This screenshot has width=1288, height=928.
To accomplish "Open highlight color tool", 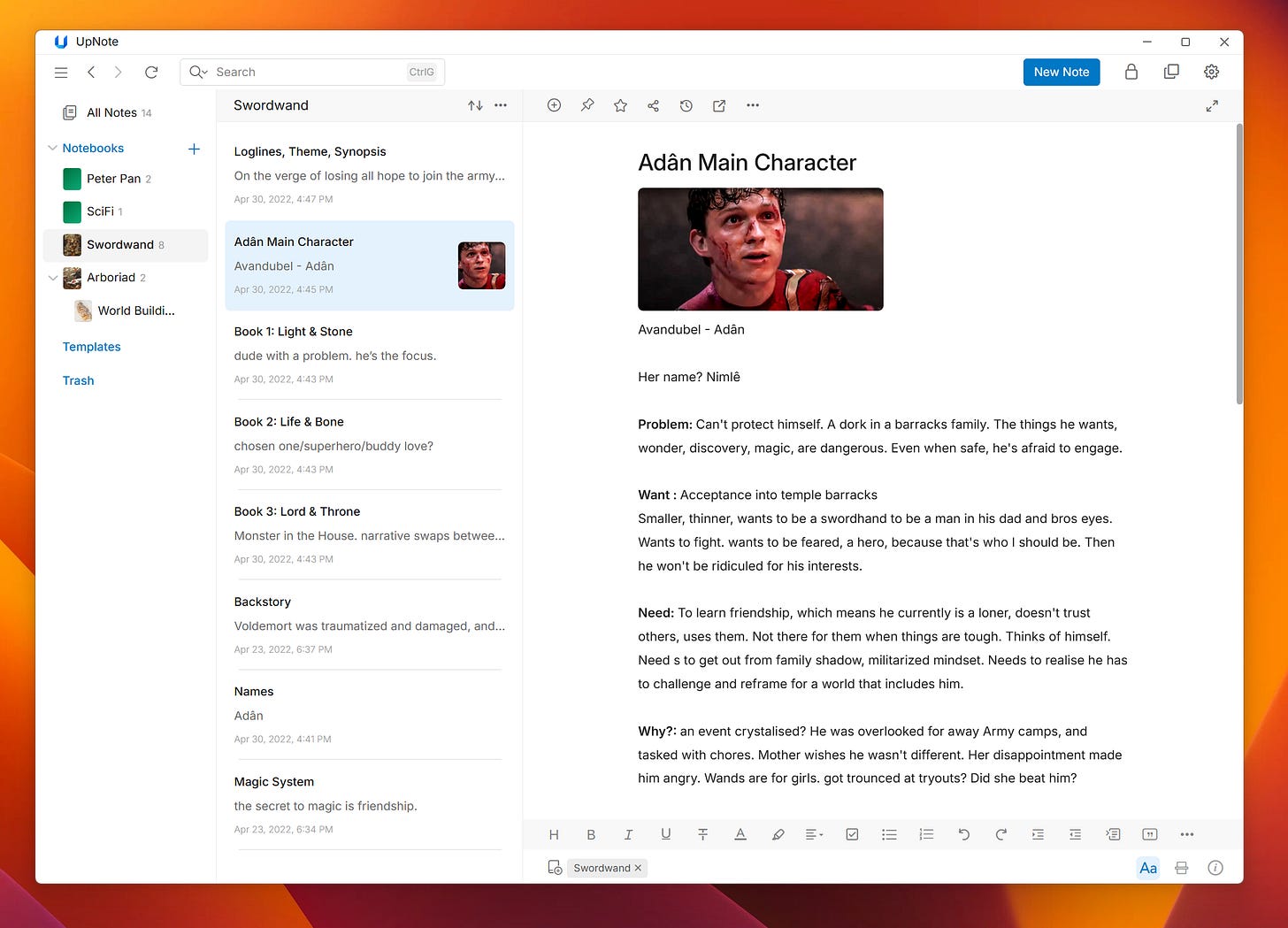I will coord(778,834).
